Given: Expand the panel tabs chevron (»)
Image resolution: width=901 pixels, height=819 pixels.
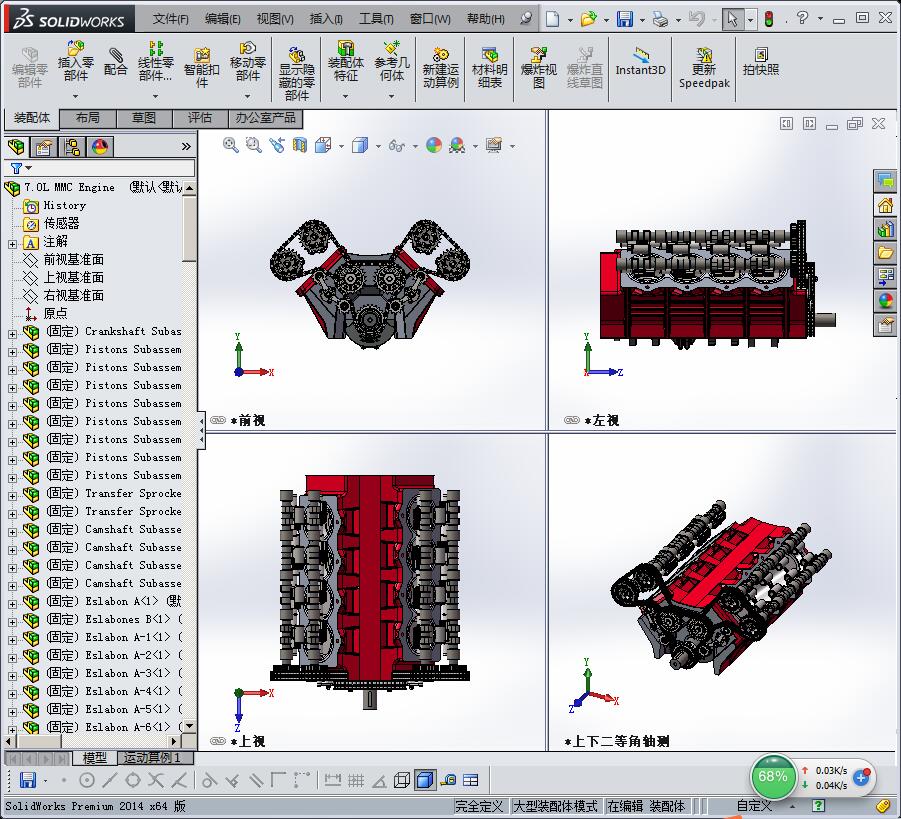Looking at the screenshot, I should (186, 147).
